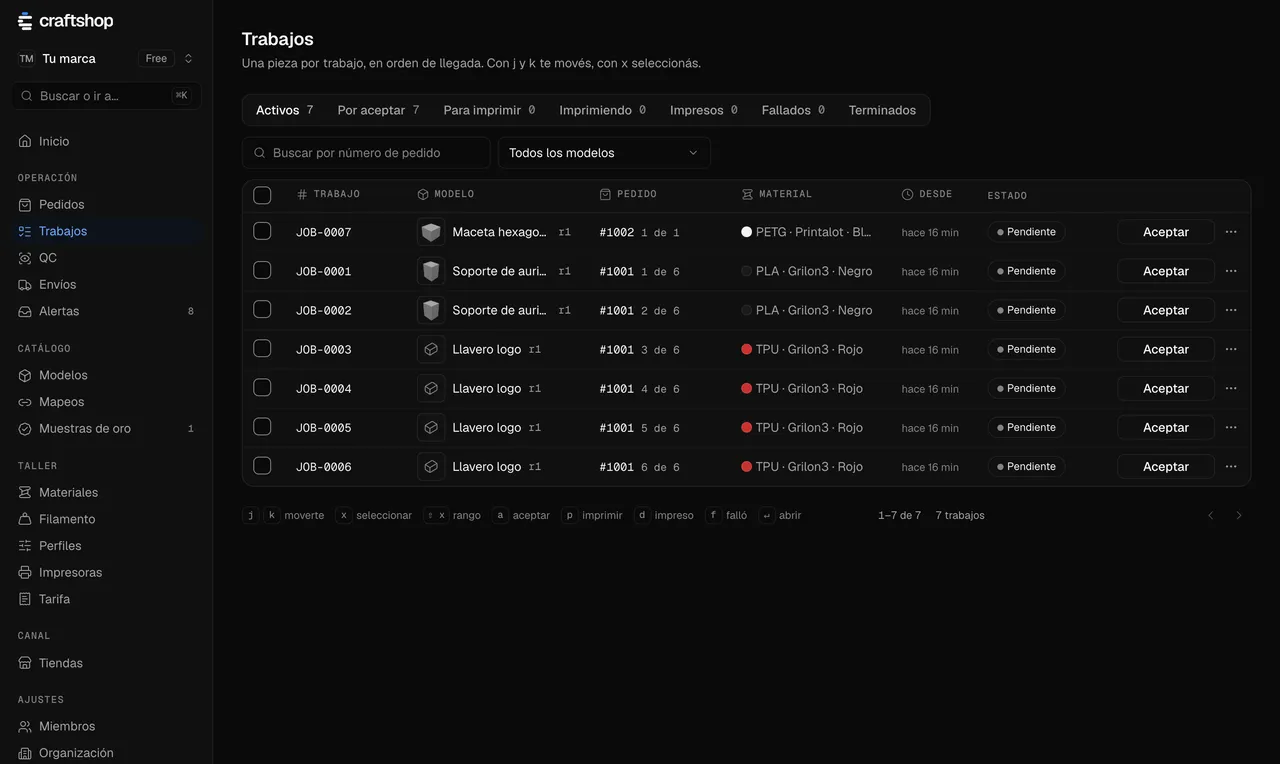Screen dimensions: 1280x764
Task: Click the Maceta hexagonal model thumbnail
Action: 431,232
